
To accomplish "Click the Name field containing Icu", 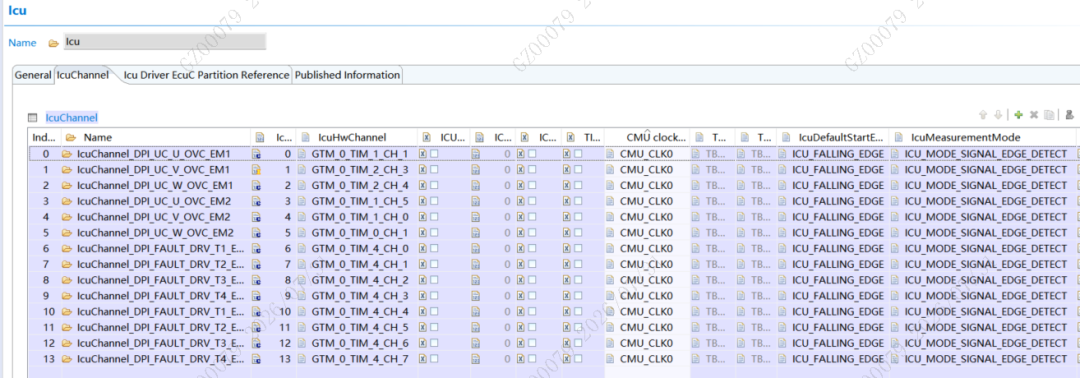I will click(164, 42).
